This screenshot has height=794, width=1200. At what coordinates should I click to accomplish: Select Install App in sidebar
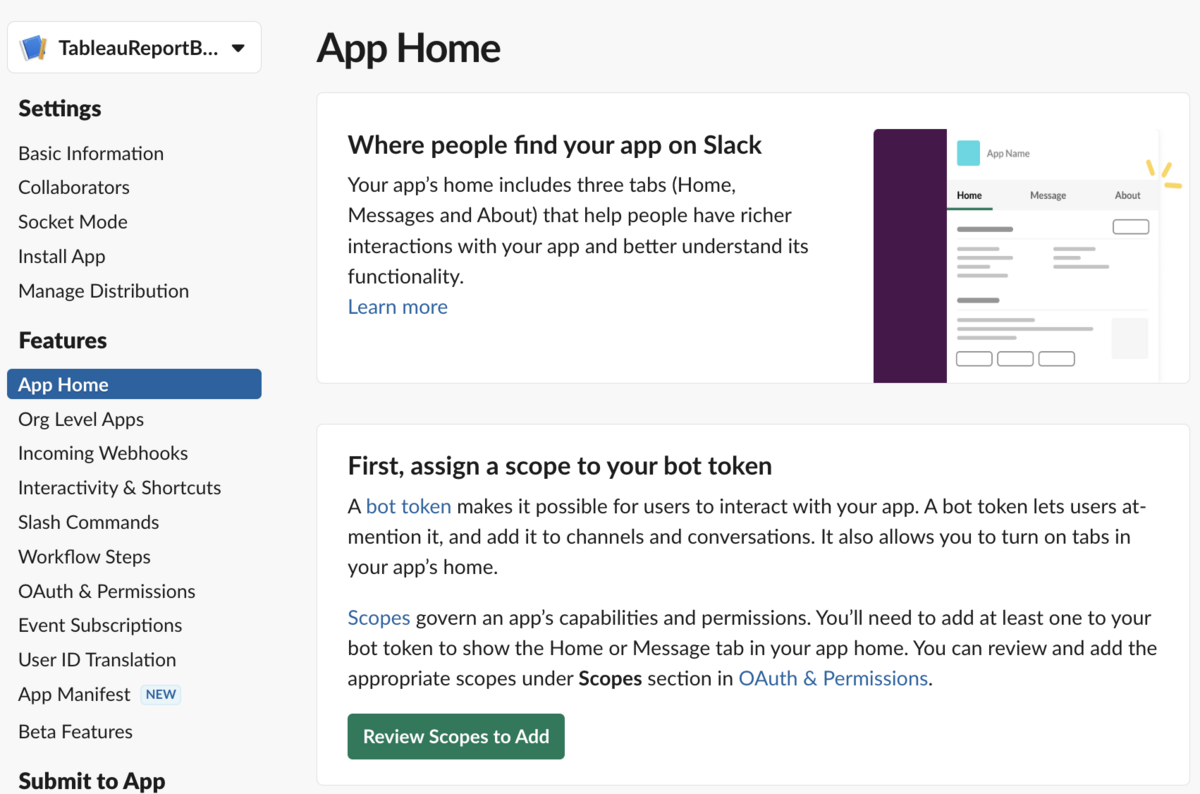(x=62, y=256)
